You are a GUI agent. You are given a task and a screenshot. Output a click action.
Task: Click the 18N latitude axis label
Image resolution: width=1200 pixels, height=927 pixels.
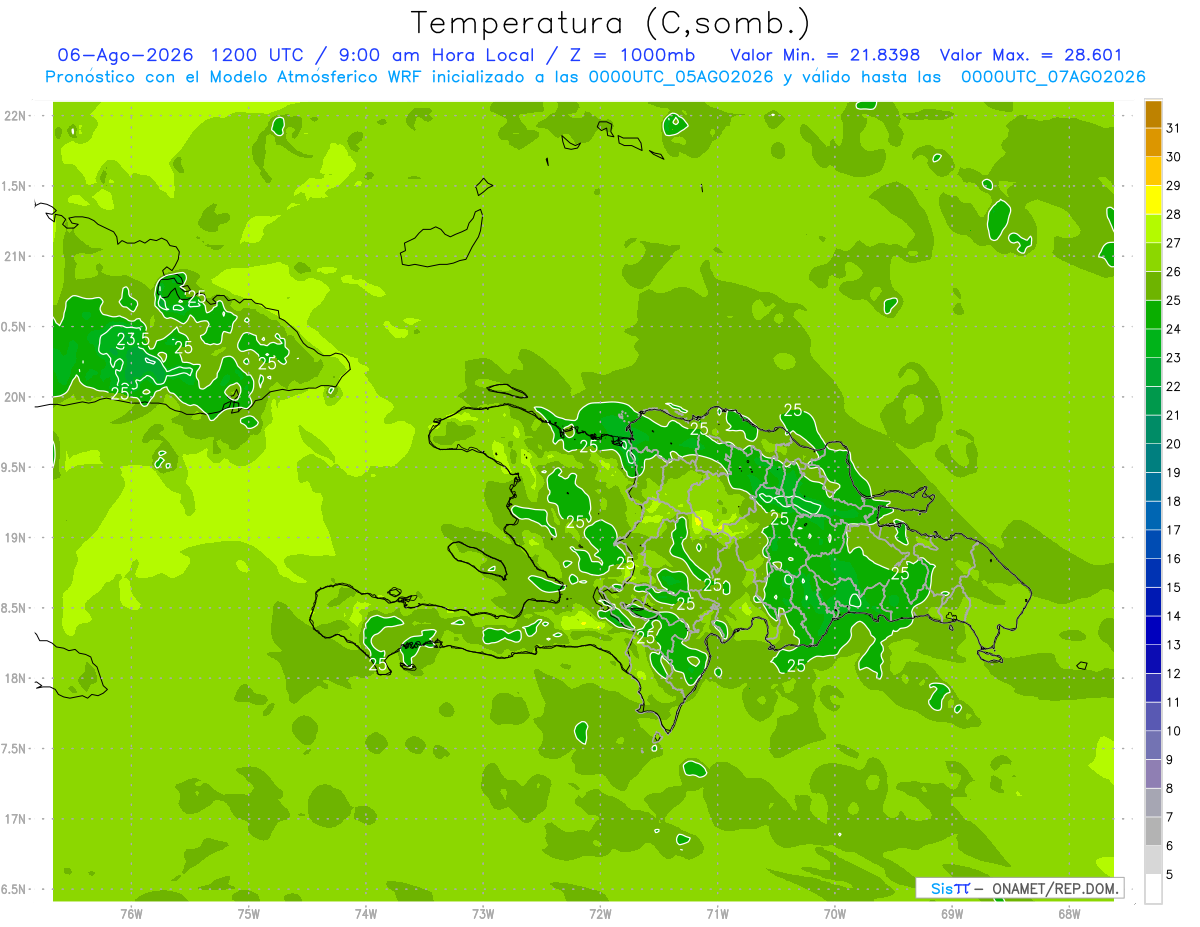(x=17, y=678)
